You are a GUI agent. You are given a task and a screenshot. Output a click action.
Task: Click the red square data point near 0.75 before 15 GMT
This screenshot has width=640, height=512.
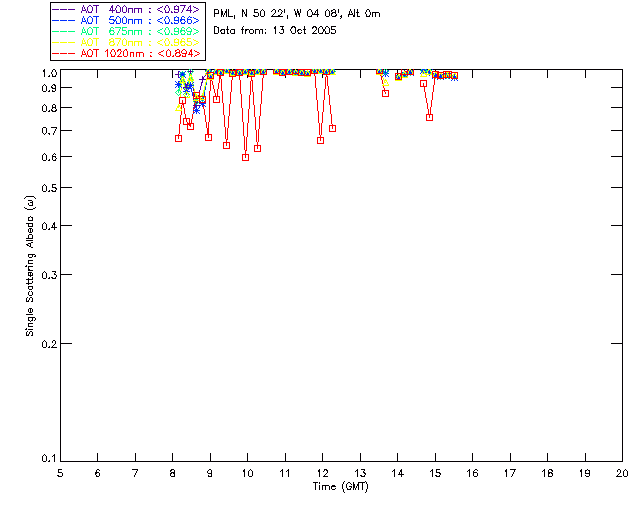[429, 118]
